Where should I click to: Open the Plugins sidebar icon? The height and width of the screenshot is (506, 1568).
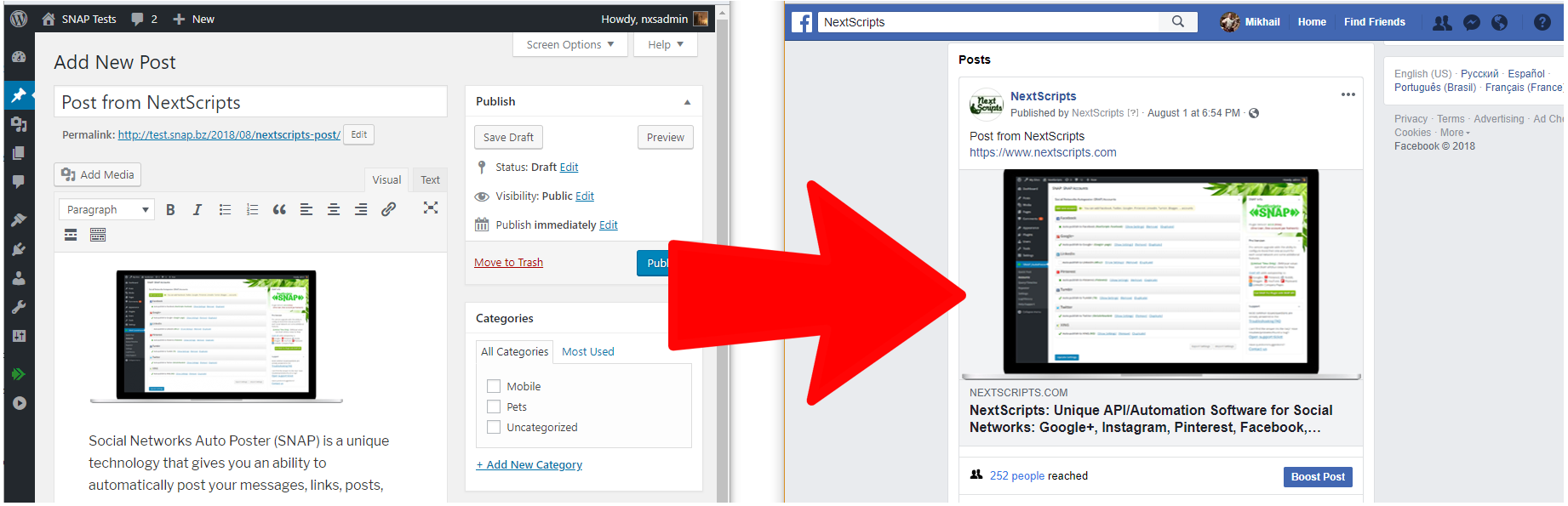pos(19,249)
